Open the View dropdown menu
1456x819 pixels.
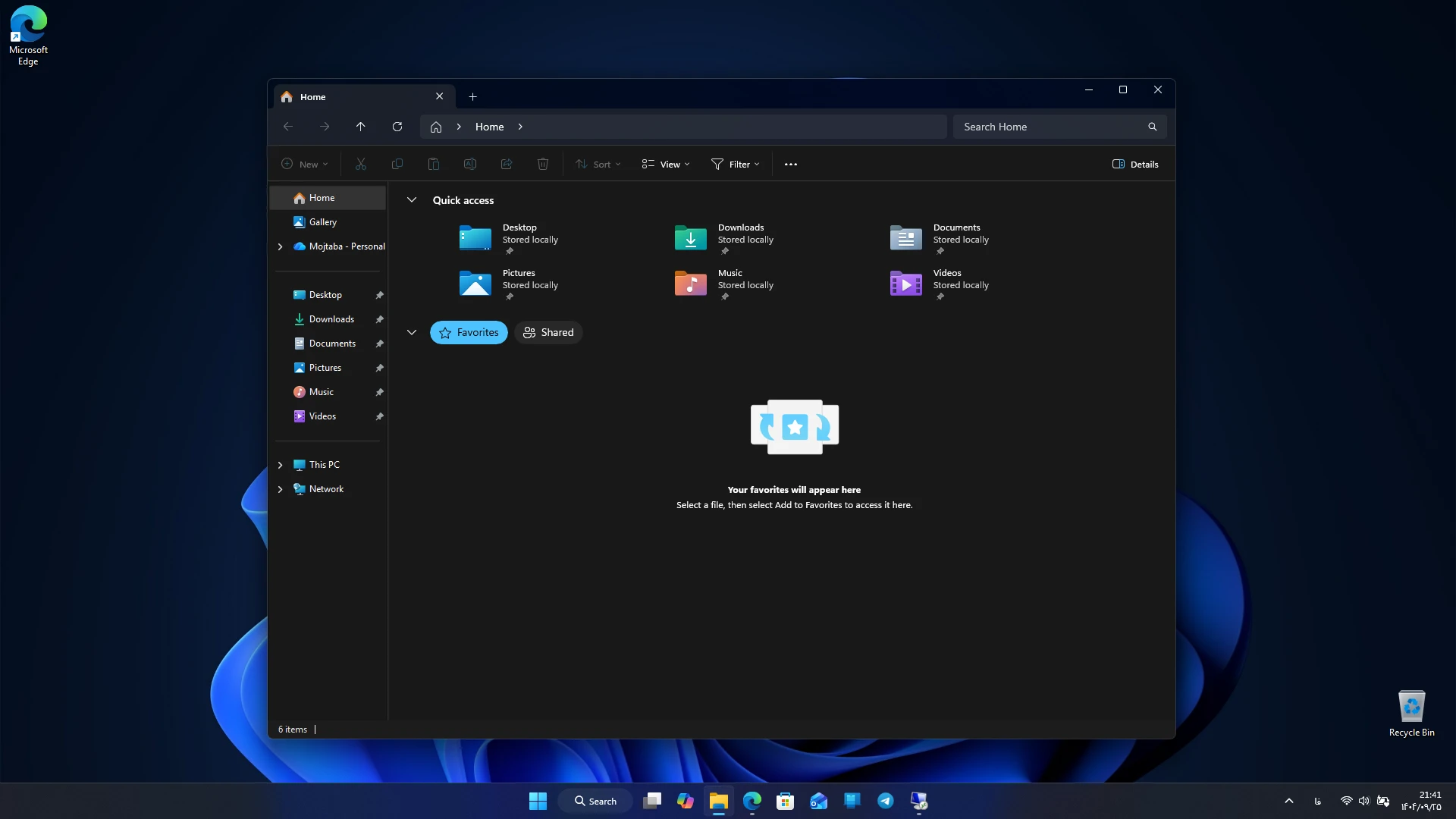[x=666, y=164]
